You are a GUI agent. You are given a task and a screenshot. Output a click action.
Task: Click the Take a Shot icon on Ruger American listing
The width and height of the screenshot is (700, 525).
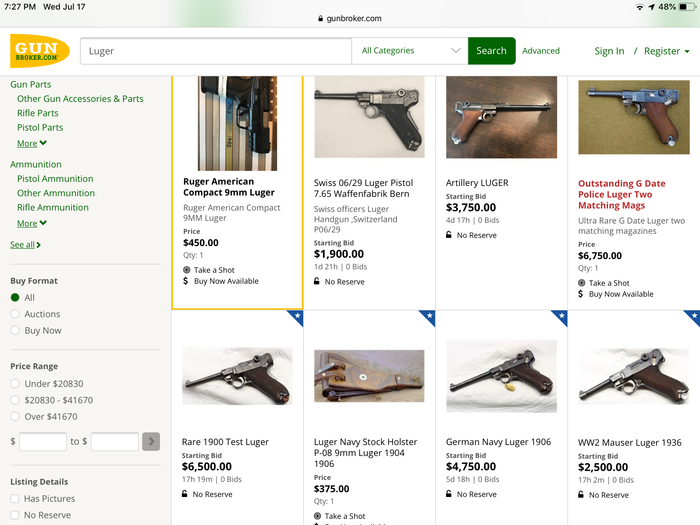[187, 270]
